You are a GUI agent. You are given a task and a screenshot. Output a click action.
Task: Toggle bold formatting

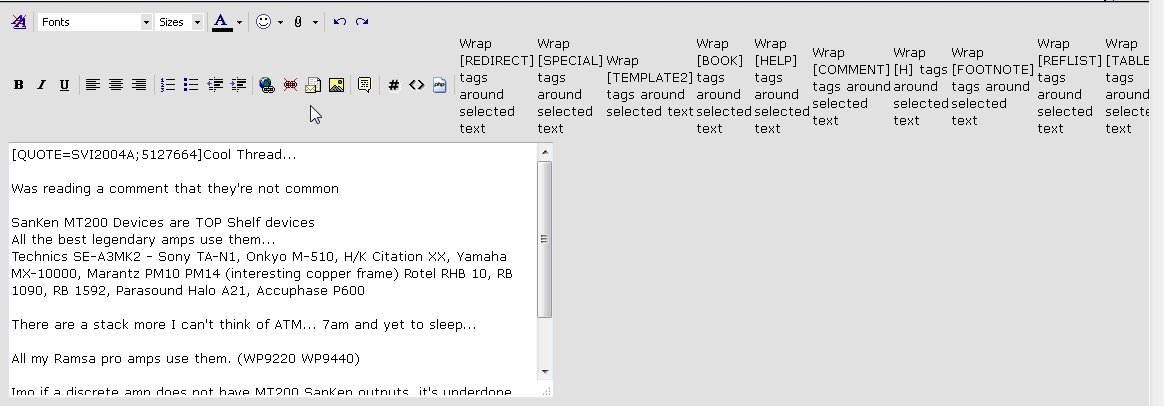click(19, 85)
